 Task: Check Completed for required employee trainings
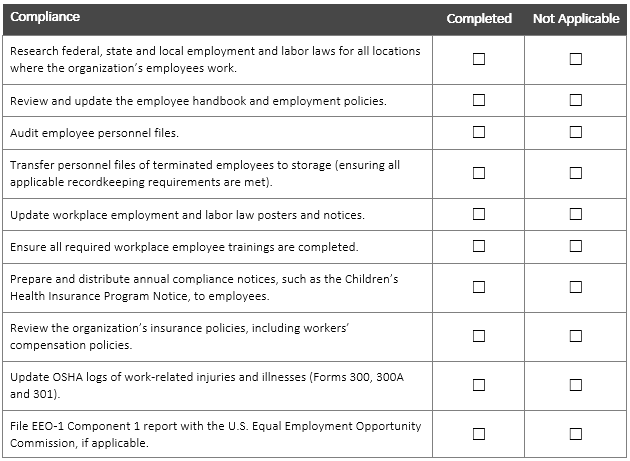click(x=479, y=246)
